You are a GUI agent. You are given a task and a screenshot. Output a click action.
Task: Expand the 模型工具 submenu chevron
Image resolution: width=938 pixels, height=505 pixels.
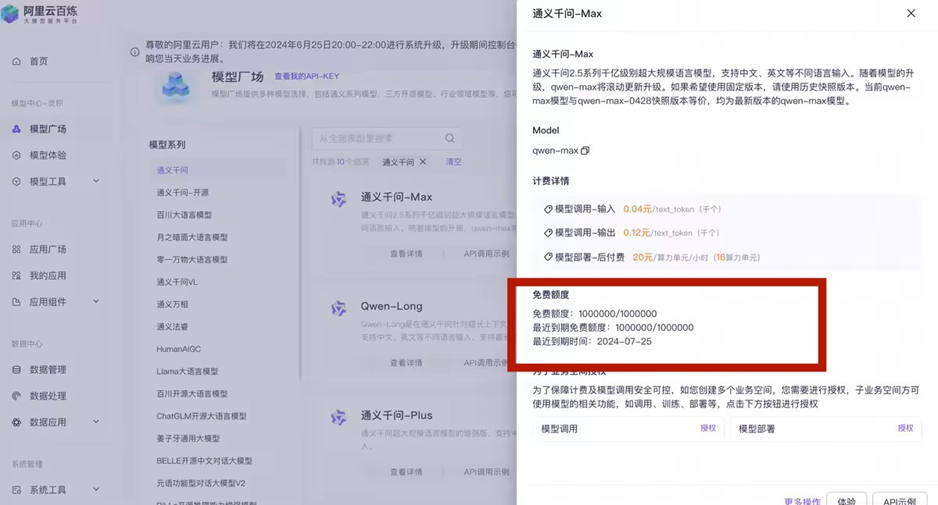click(x=96, y=181)
